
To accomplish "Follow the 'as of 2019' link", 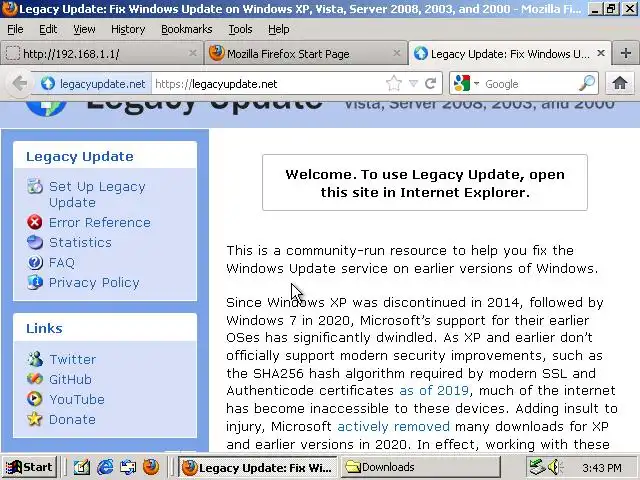I will click(x=434, y=391).
